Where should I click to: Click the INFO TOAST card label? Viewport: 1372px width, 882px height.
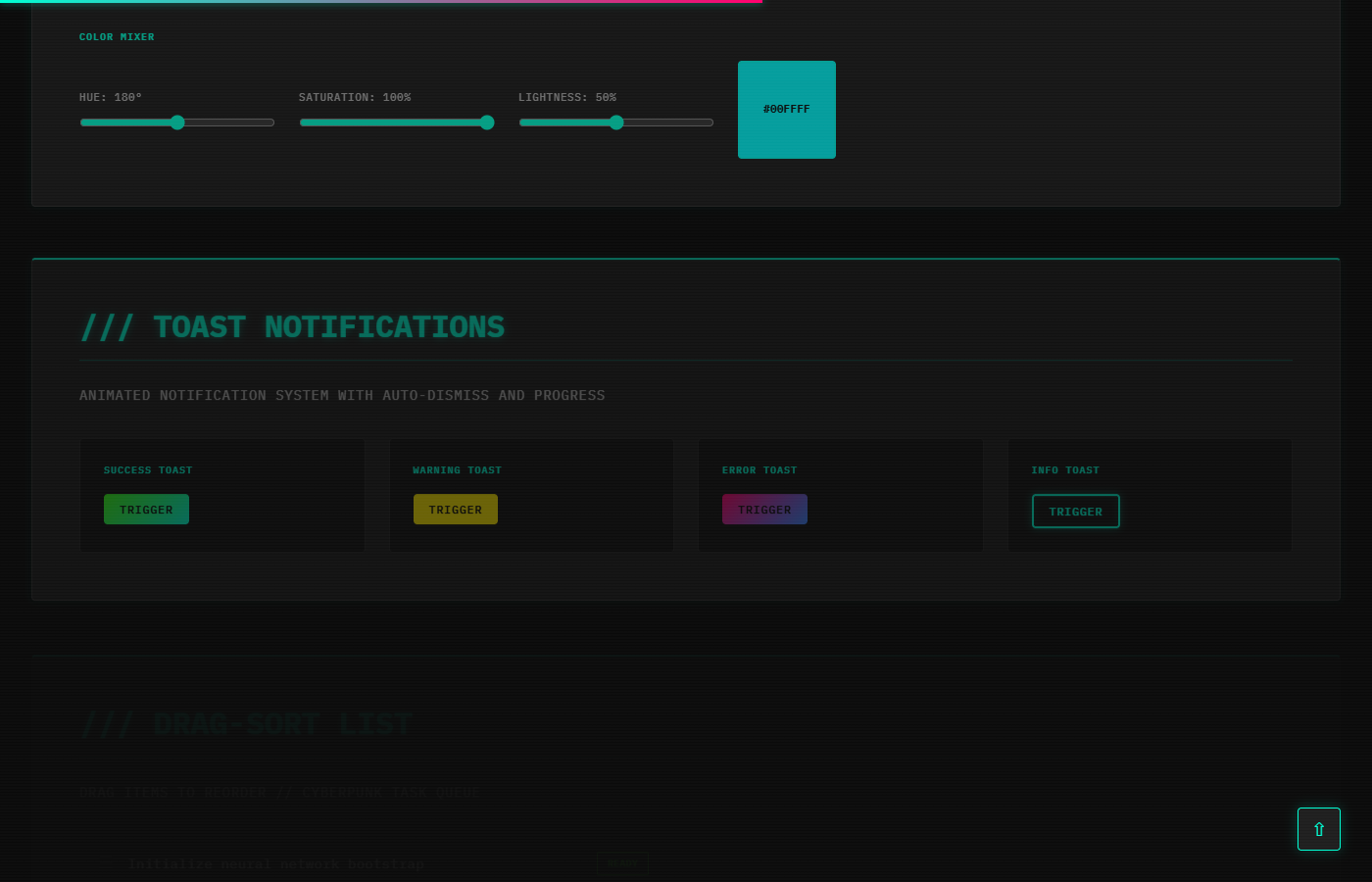pos(1065,469)
